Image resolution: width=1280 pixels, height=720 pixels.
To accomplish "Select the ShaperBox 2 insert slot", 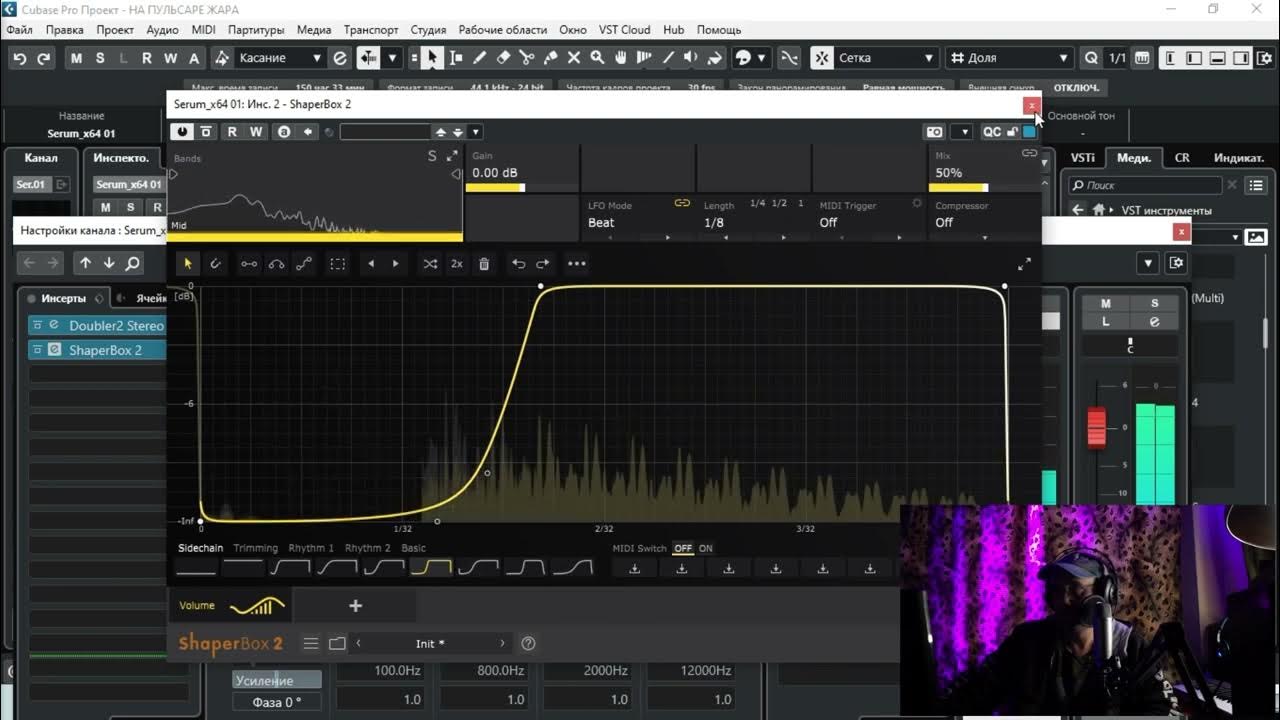I will 105,350.
